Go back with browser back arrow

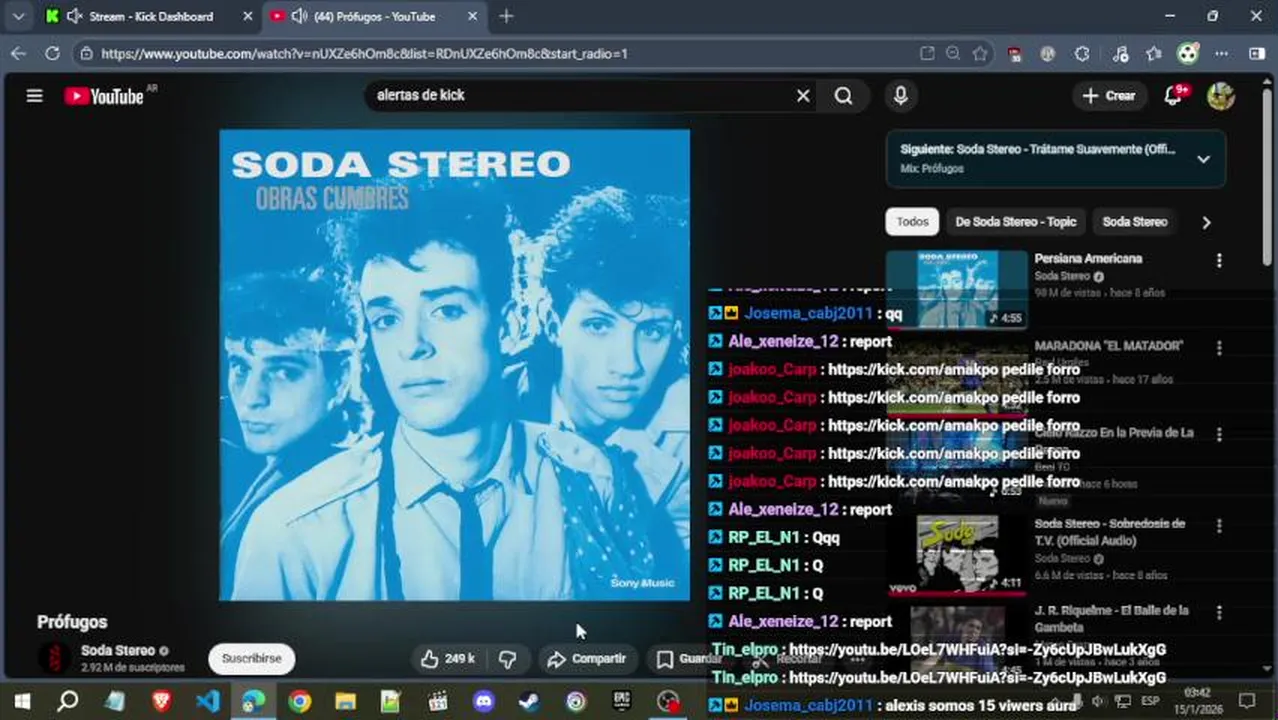(x=18, y=54)
